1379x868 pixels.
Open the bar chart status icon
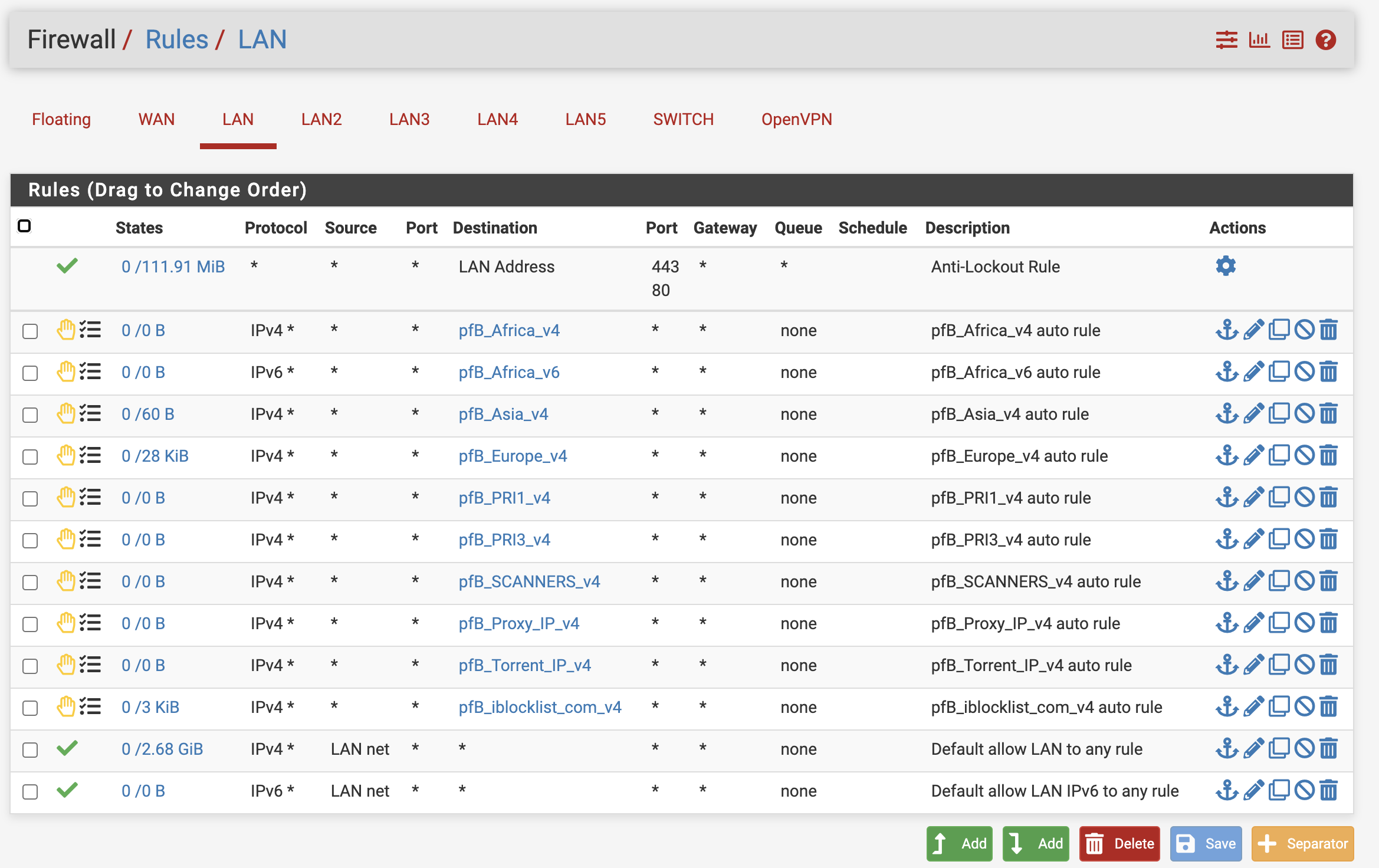click(x=1259, y=40)
